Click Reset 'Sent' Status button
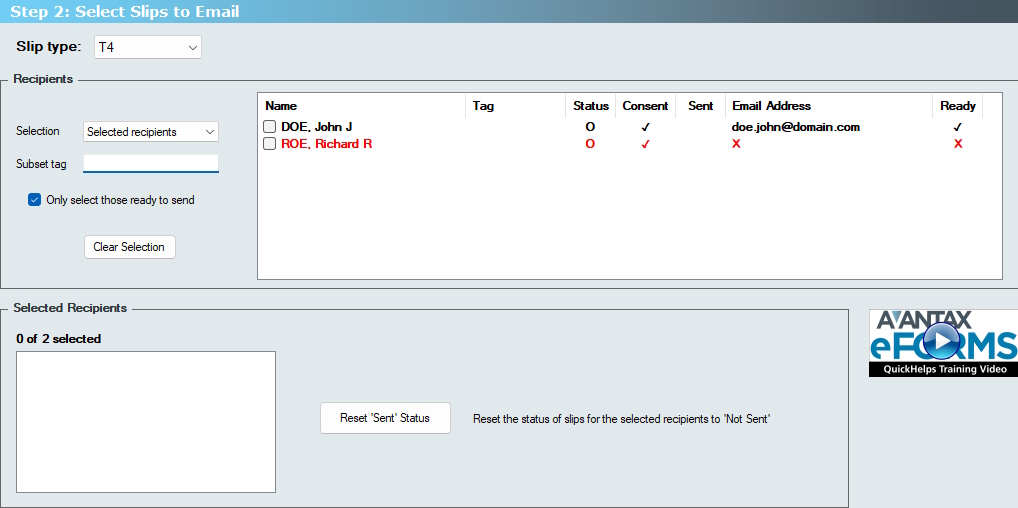Viewport: 1018px width, 508px height. [x=385, y=418]
